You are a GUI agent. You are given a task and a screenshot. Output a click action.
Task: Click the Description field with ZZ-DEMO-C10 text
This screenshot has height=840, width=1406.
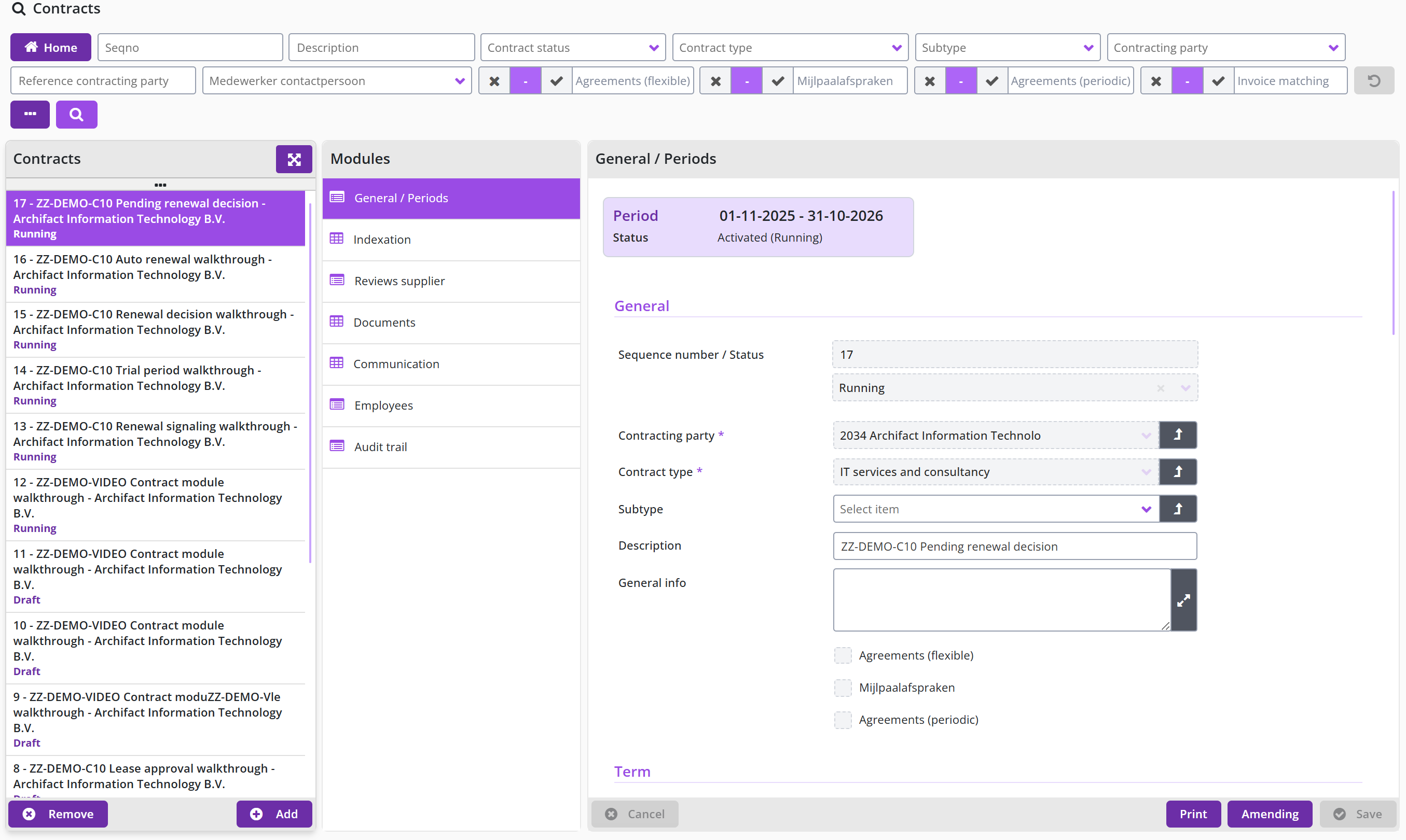[1015, 546]
